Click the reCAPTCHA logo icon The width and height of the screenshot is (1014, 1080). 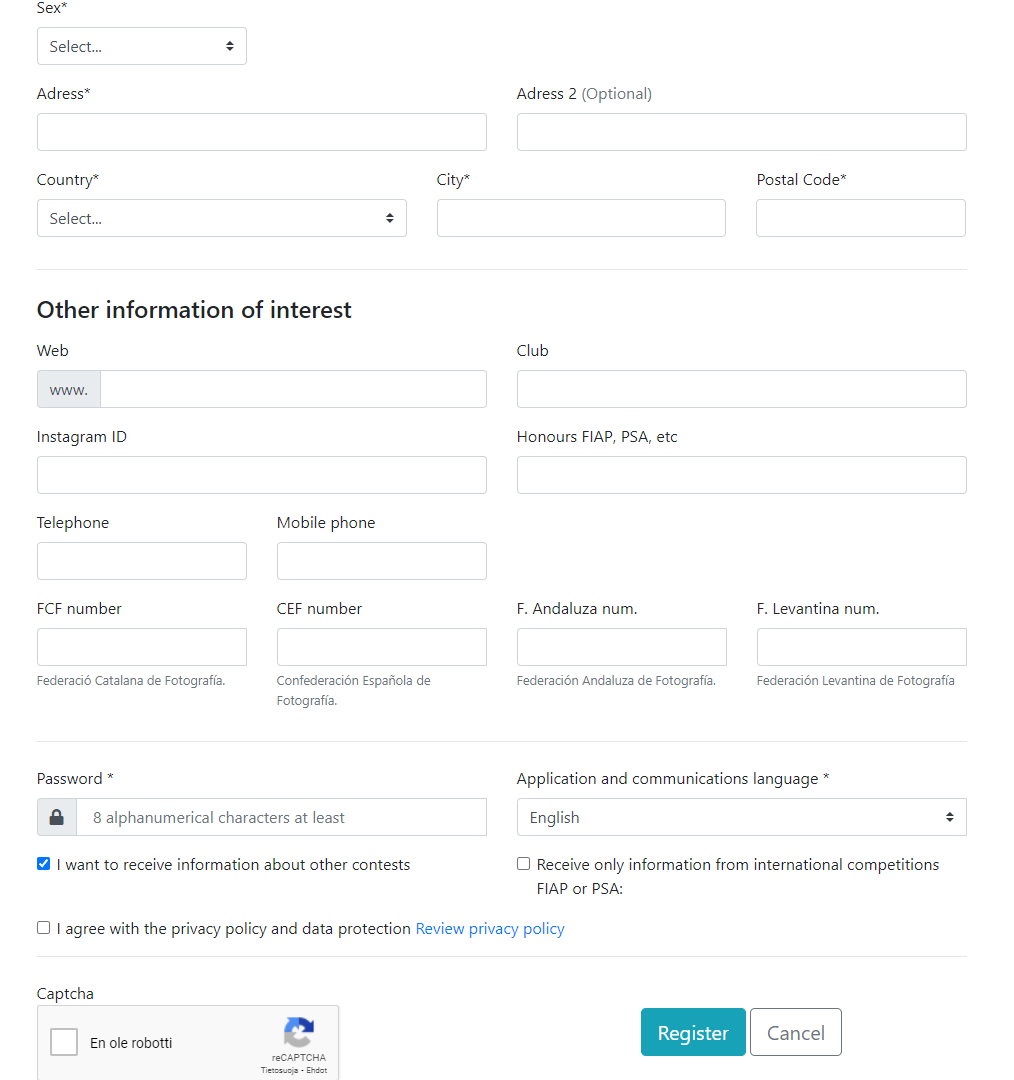pyautogui.click(x=299, y=1032)
